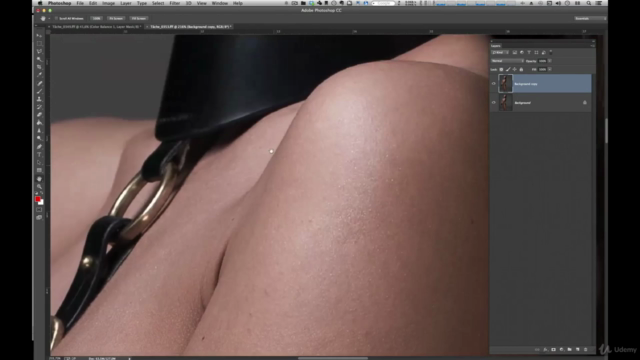Create new adjustment layer icon
The width and height of the screenshot is (640, 360).
562,350
